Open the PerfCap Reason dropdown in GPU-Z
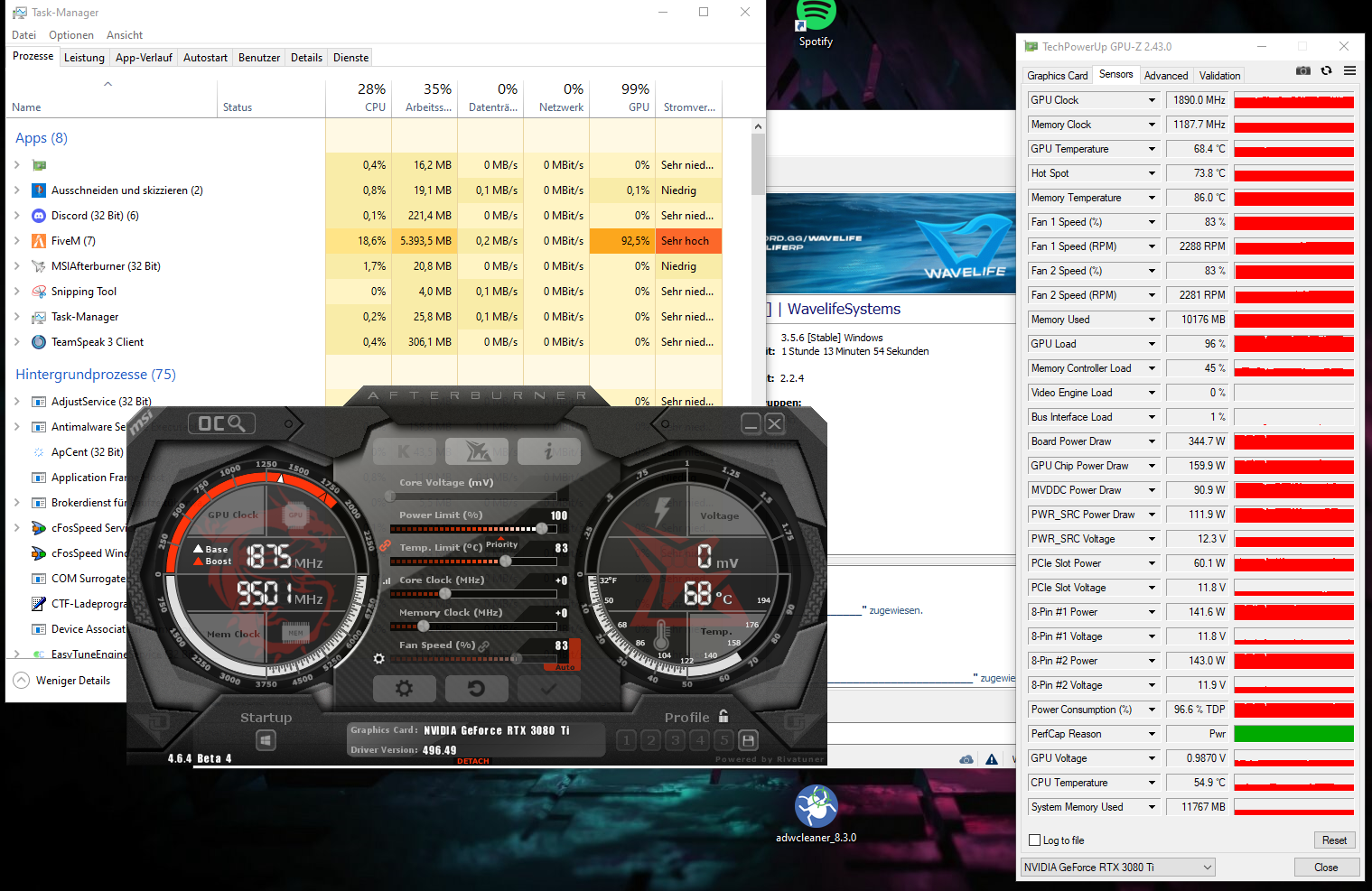This screenshot has width=1372, height=891. pos(1152,734)
